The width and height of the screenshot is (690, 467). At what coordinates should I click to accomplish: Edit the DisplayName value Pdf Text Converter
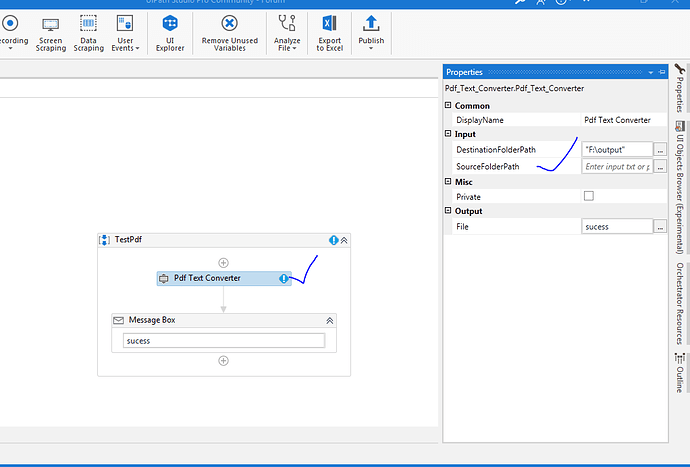pyautogui.click(x=624, y=120)
